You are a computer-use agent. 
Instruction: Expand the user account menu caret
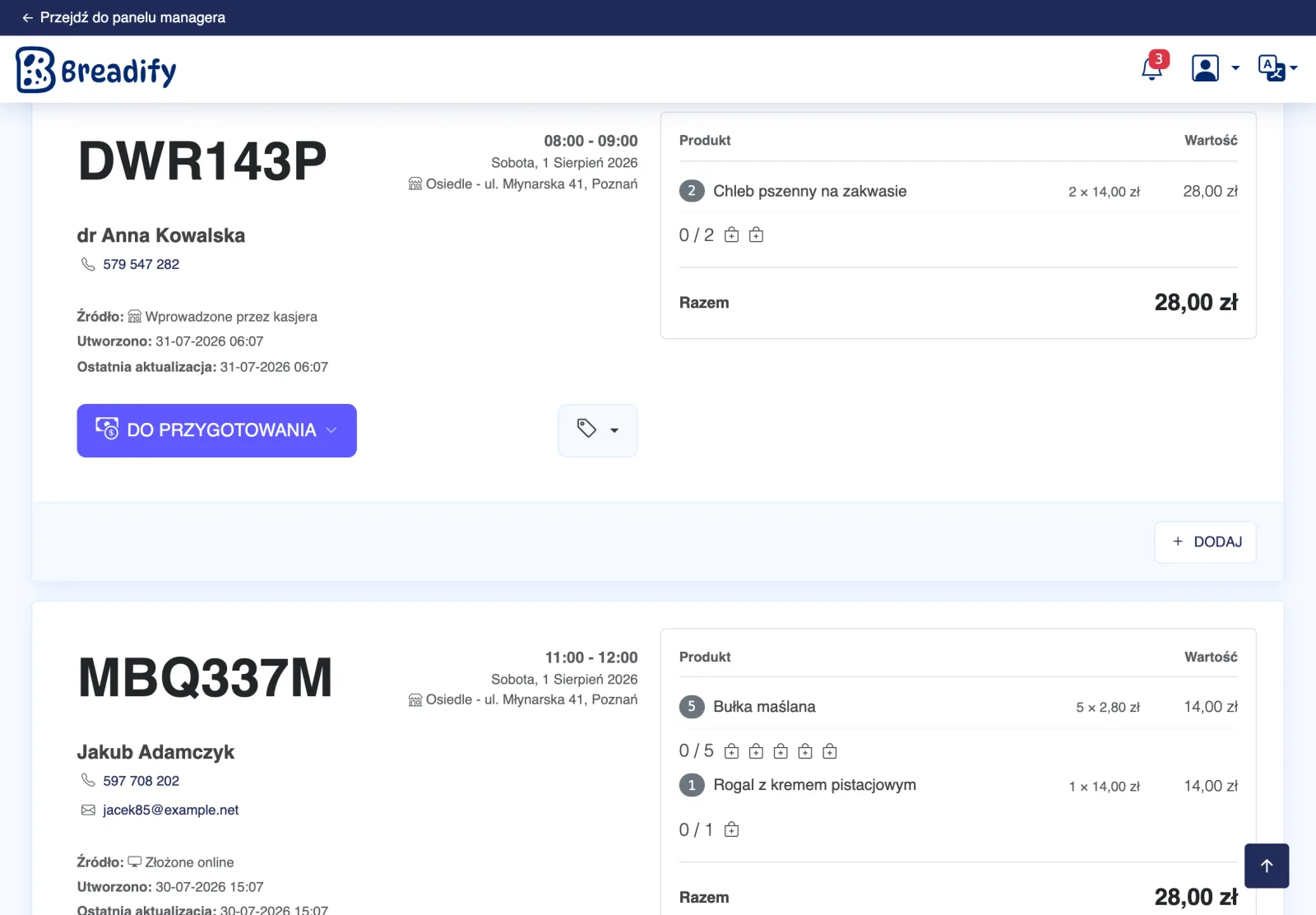click(x=1235, y=68)
